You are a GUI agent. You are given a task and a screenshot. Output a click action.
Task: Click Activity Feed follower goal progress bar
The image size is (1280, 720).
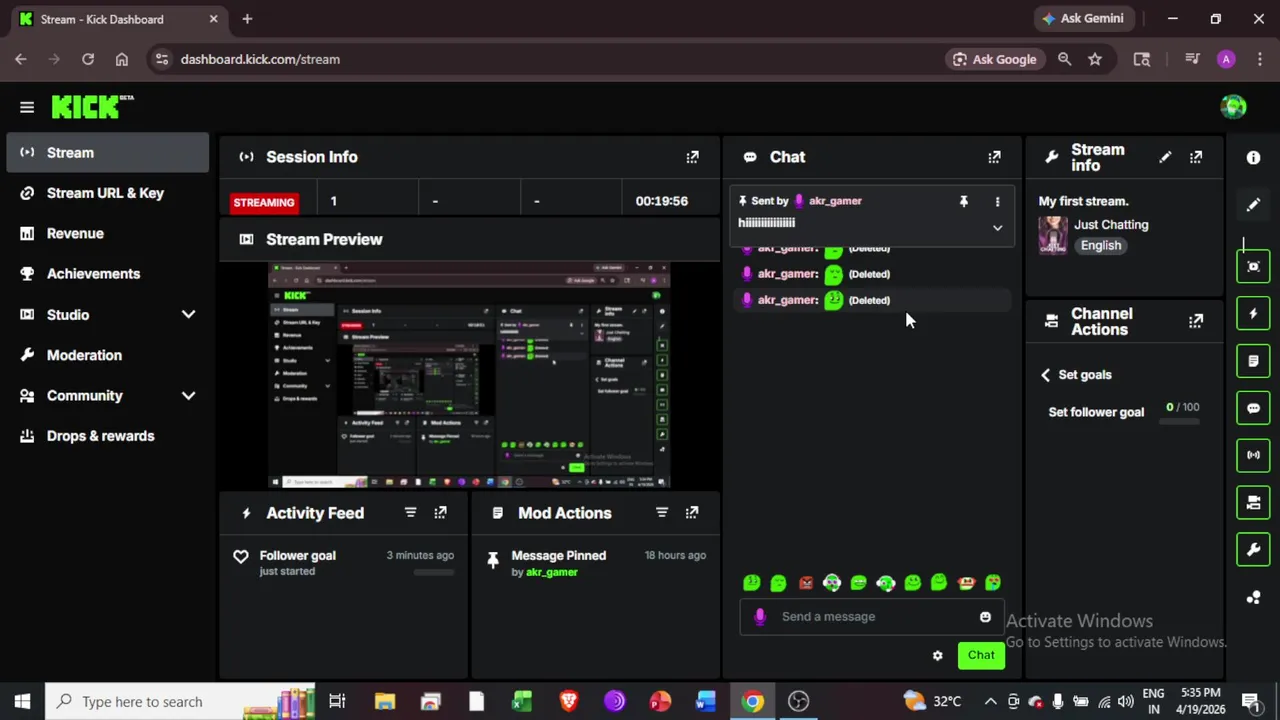coord(434,573)
